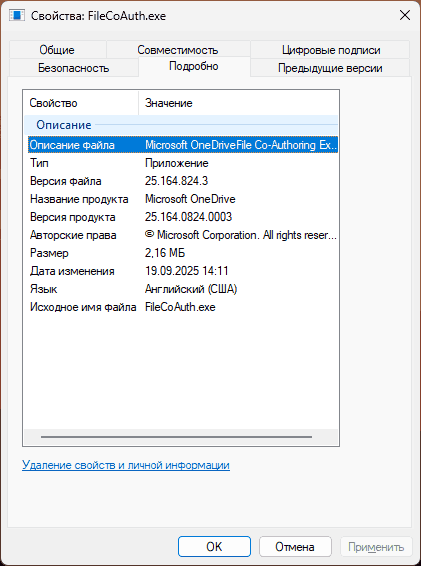The image size is (421, 566).
Task: Click the Microsoft OneDrive product value
Action: pyautogui.click(x=190, y=199)
